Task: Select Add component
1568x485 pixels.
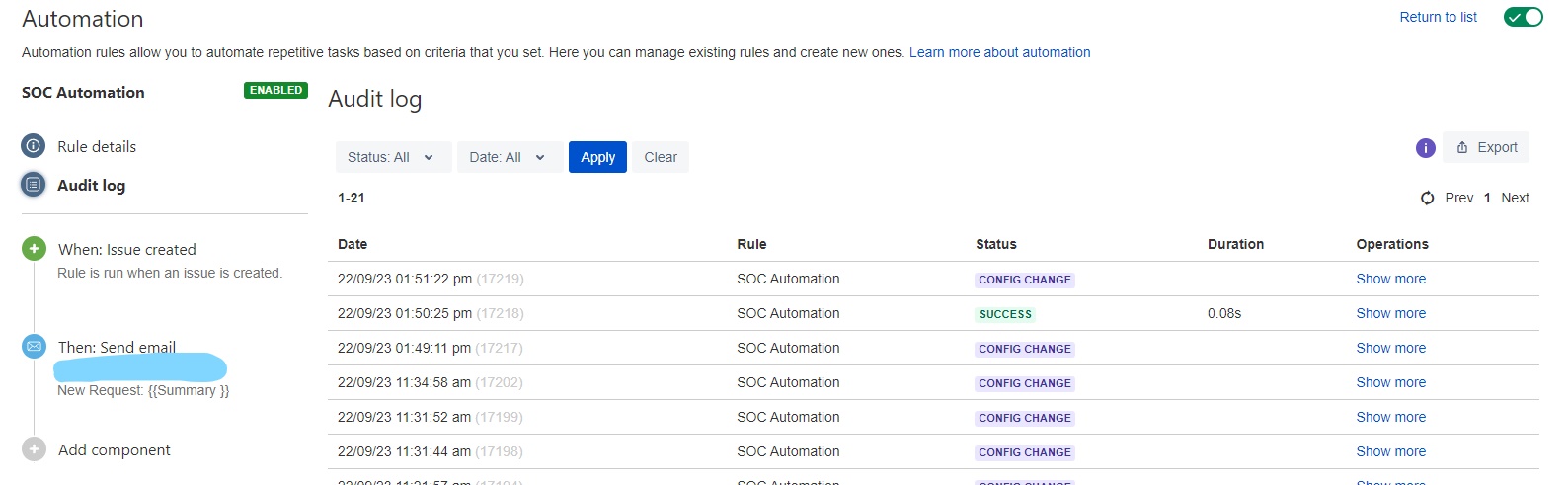Action: pos(115,450)
